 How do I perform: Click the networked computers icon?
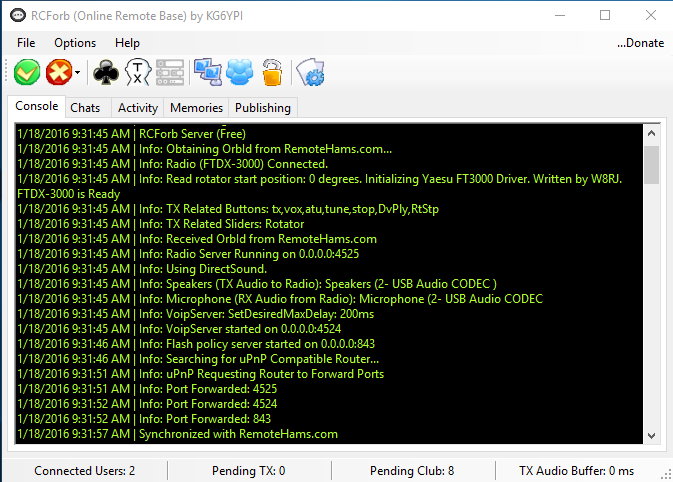tap(208, 72)
